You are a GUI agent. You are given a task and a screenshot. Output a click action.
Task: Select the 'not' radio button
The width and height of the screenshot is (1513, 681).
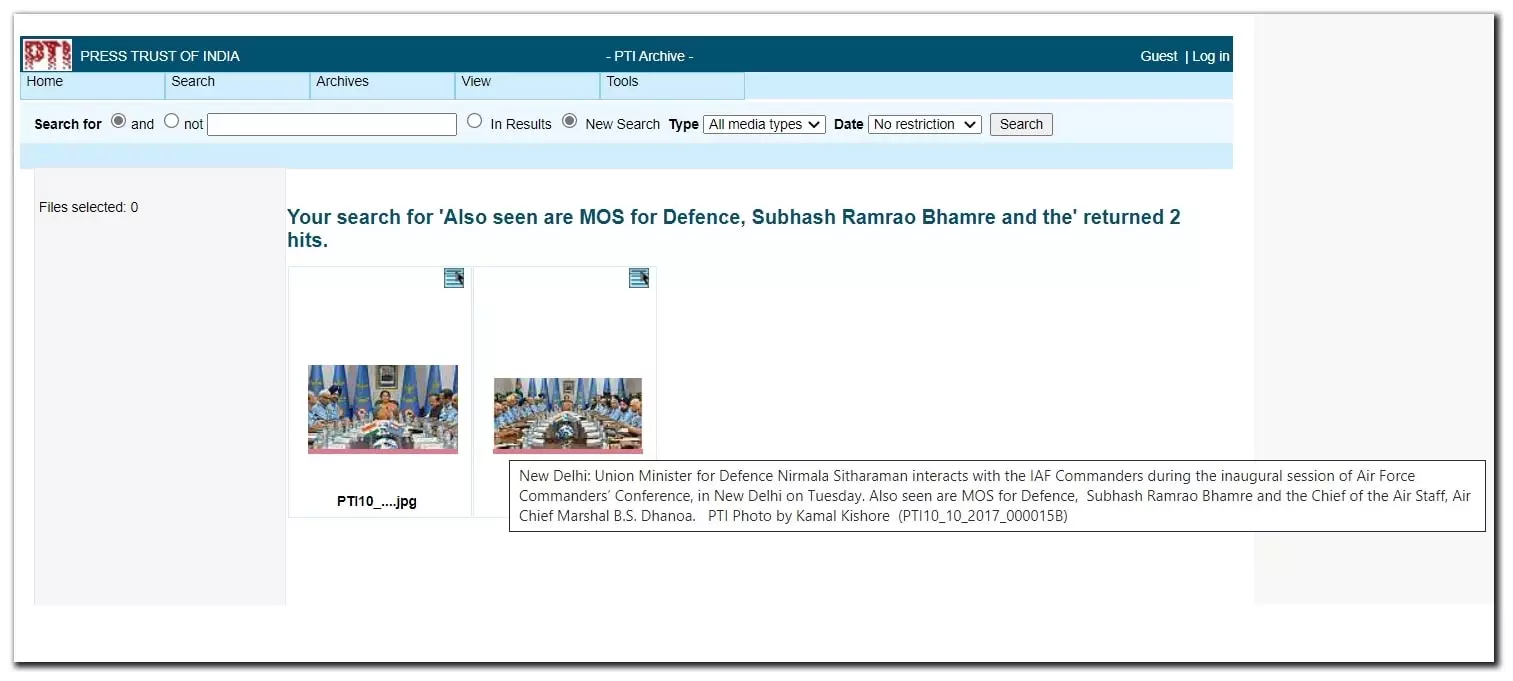[x=171, y=121]
